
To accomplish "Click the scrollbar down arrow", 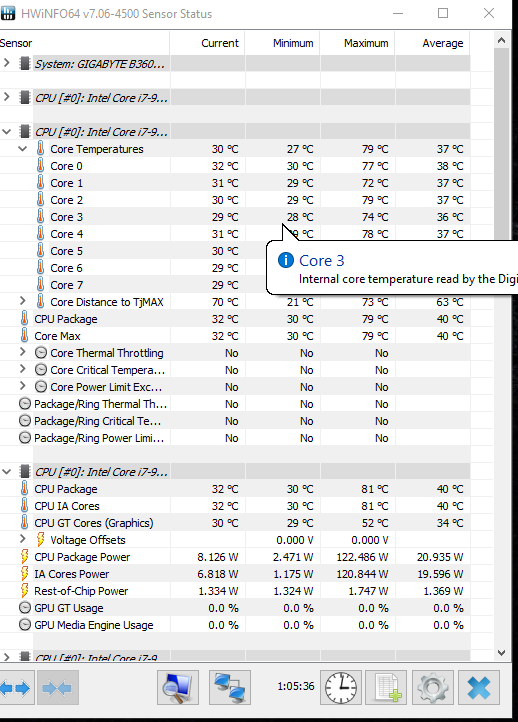I will [501, 652].
